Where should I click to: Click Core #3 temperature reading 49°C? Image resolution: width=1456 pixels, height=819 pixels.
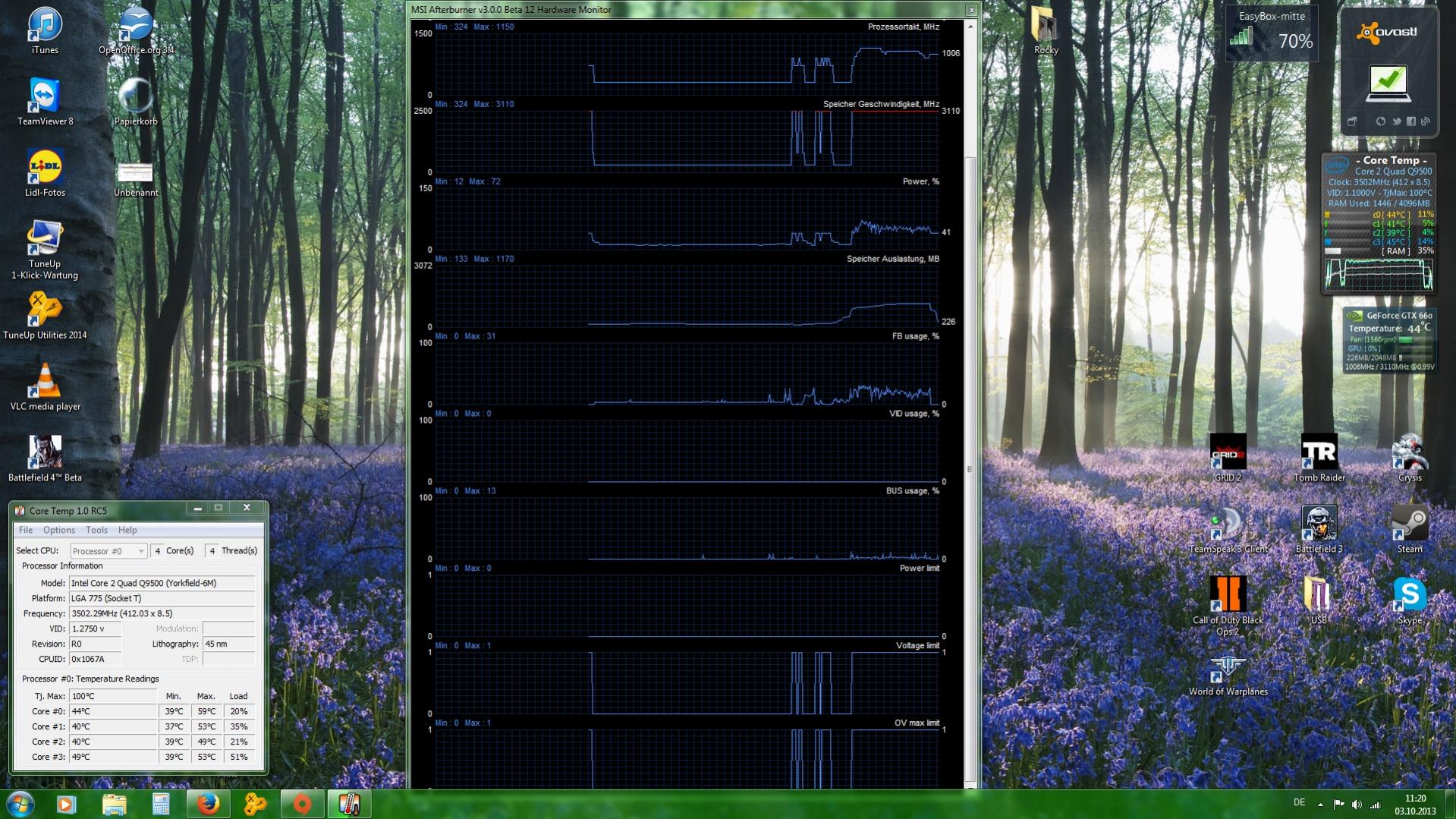pyautogui.click(x=113, y=757)
